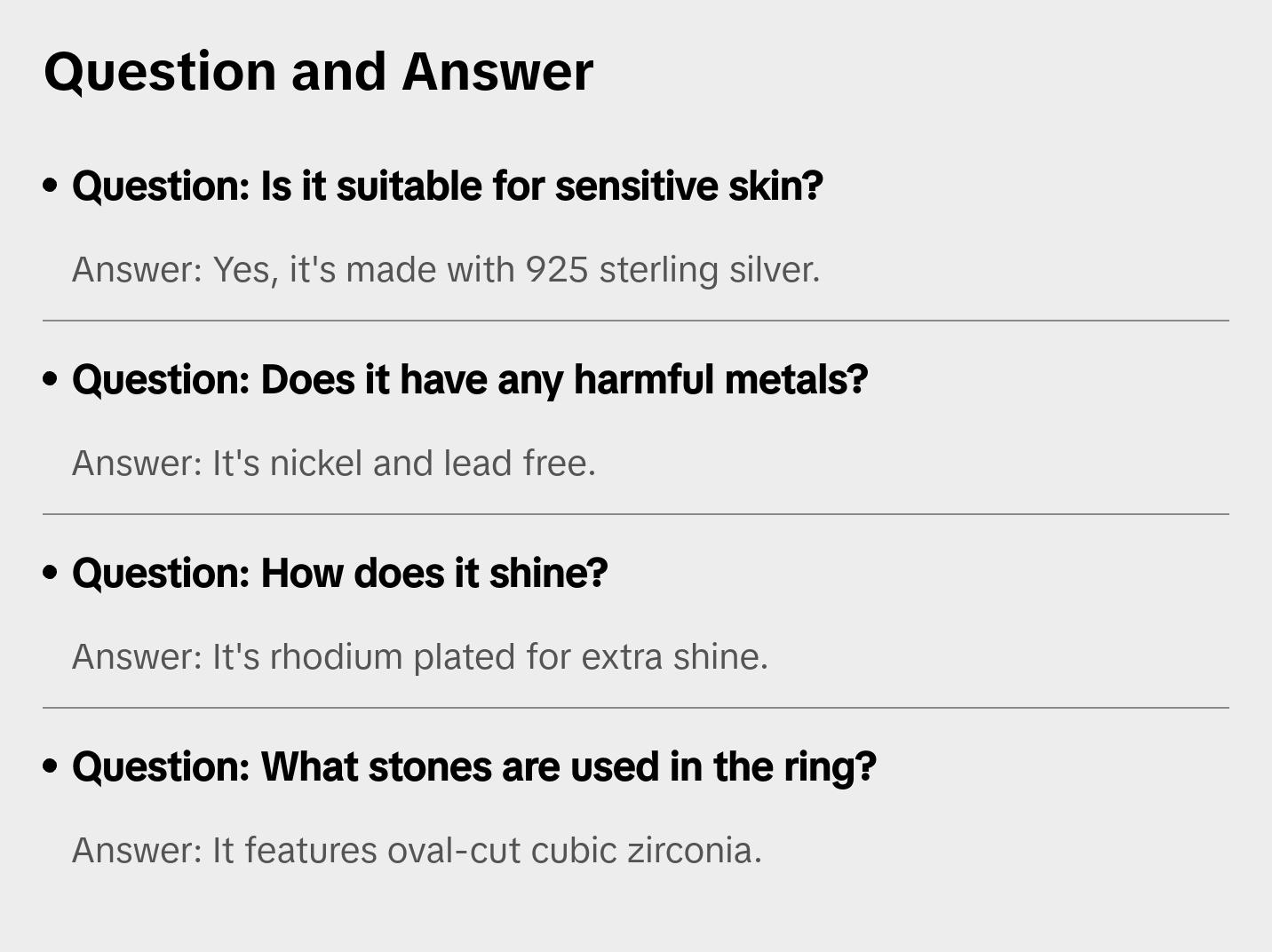
Task: Select the question about sensitive skin suitability
Action: tap(448, 186)
